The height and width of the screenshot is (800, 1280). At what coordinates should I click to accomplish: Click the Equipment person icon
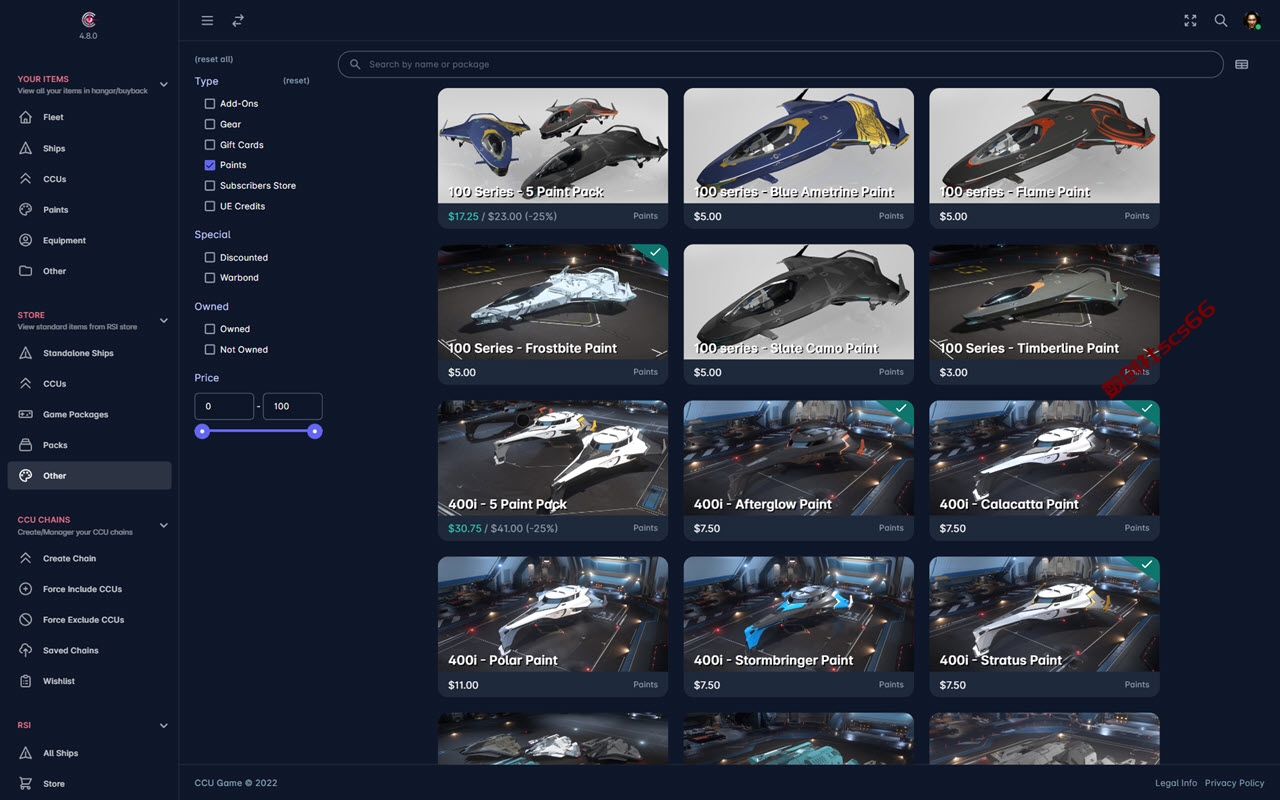point(26,240)
